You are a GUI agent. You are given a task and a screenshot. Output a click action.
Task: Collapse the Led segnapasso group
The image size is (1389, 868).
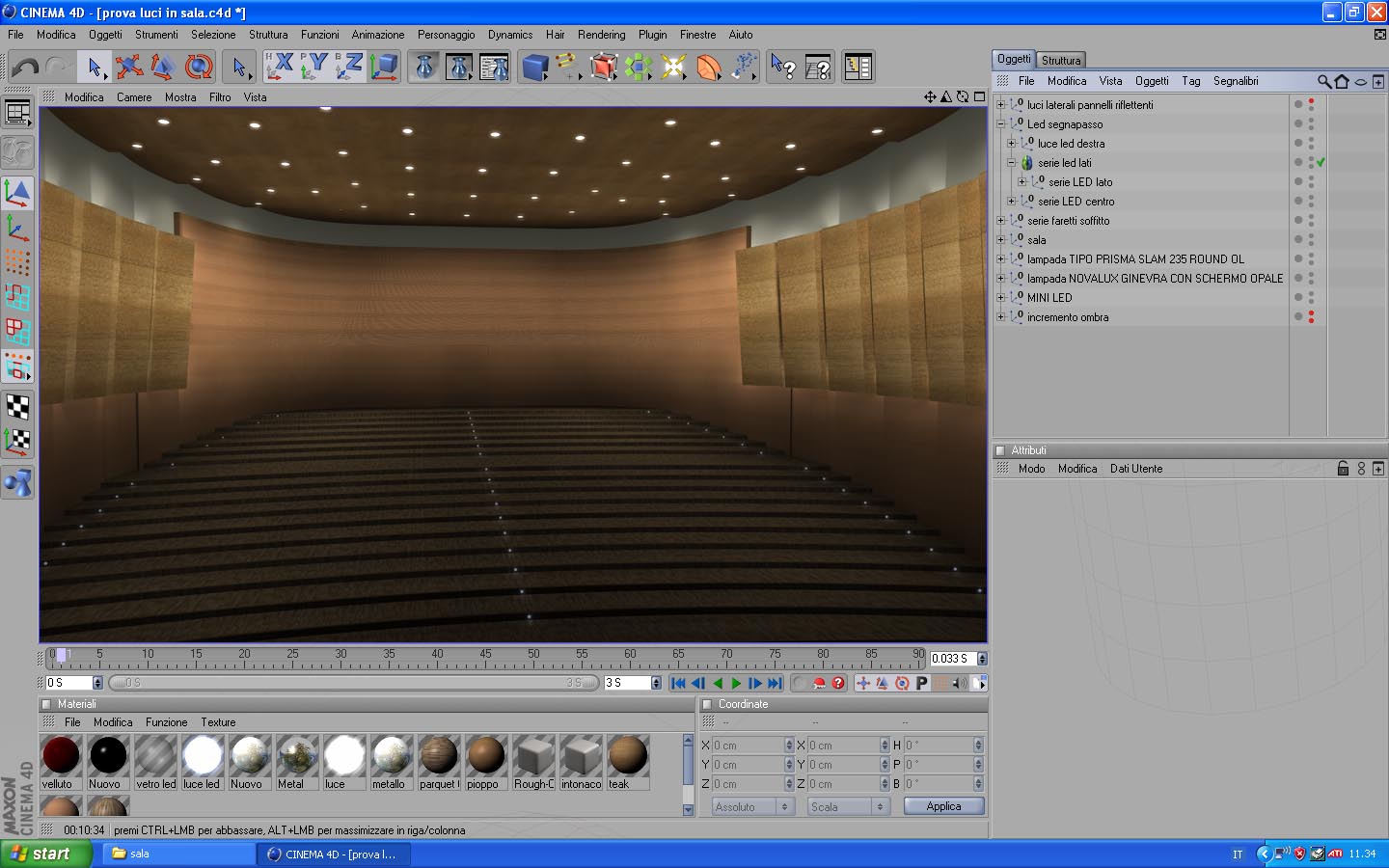1000,123
